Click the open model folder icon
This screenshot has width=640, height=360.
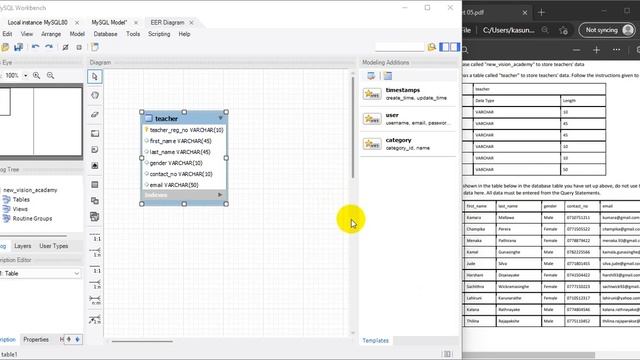click(x=5, y=47)
